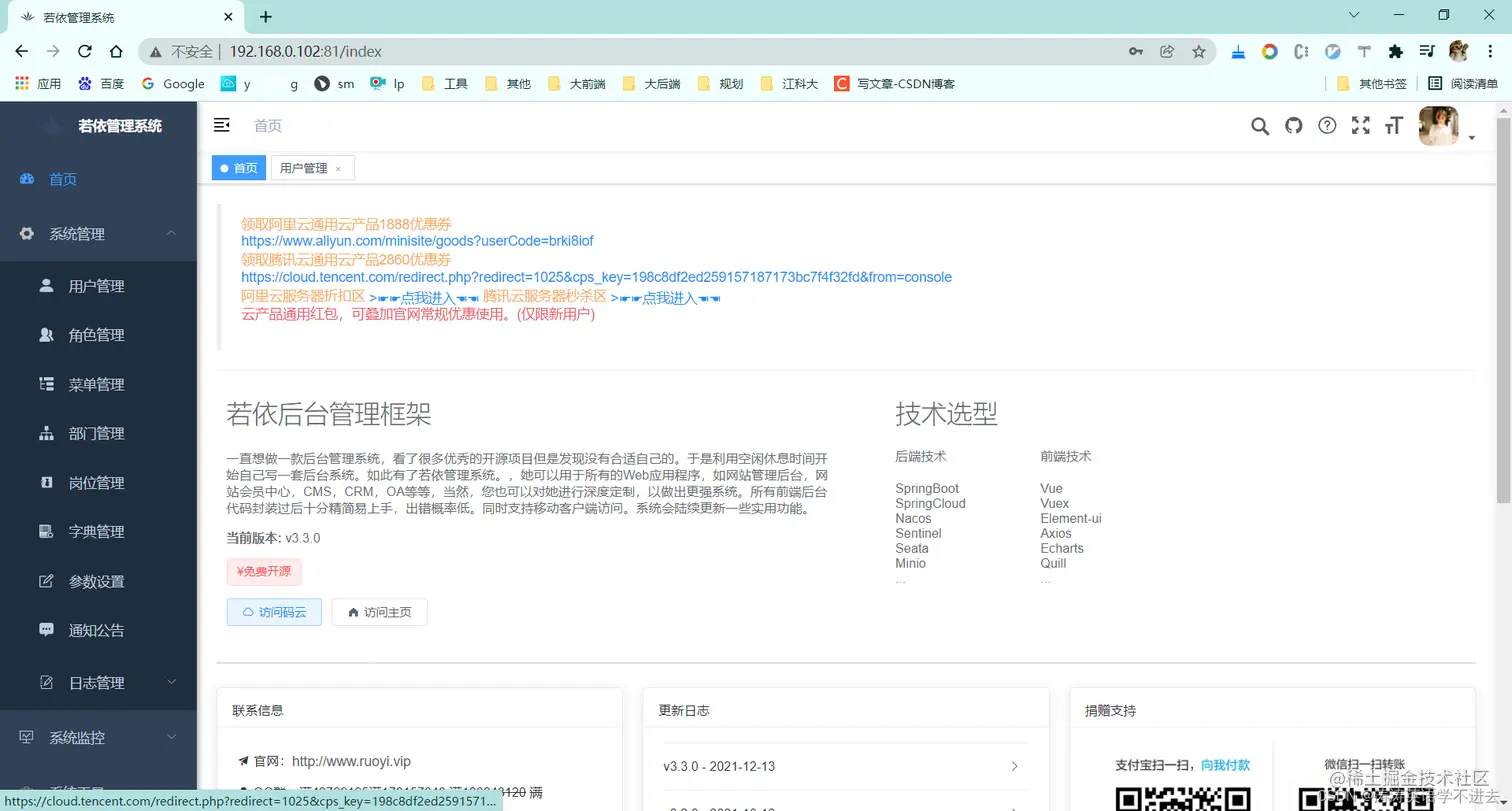Click the 参数设置 edit icon in sidebar

[x=45, y=581]
